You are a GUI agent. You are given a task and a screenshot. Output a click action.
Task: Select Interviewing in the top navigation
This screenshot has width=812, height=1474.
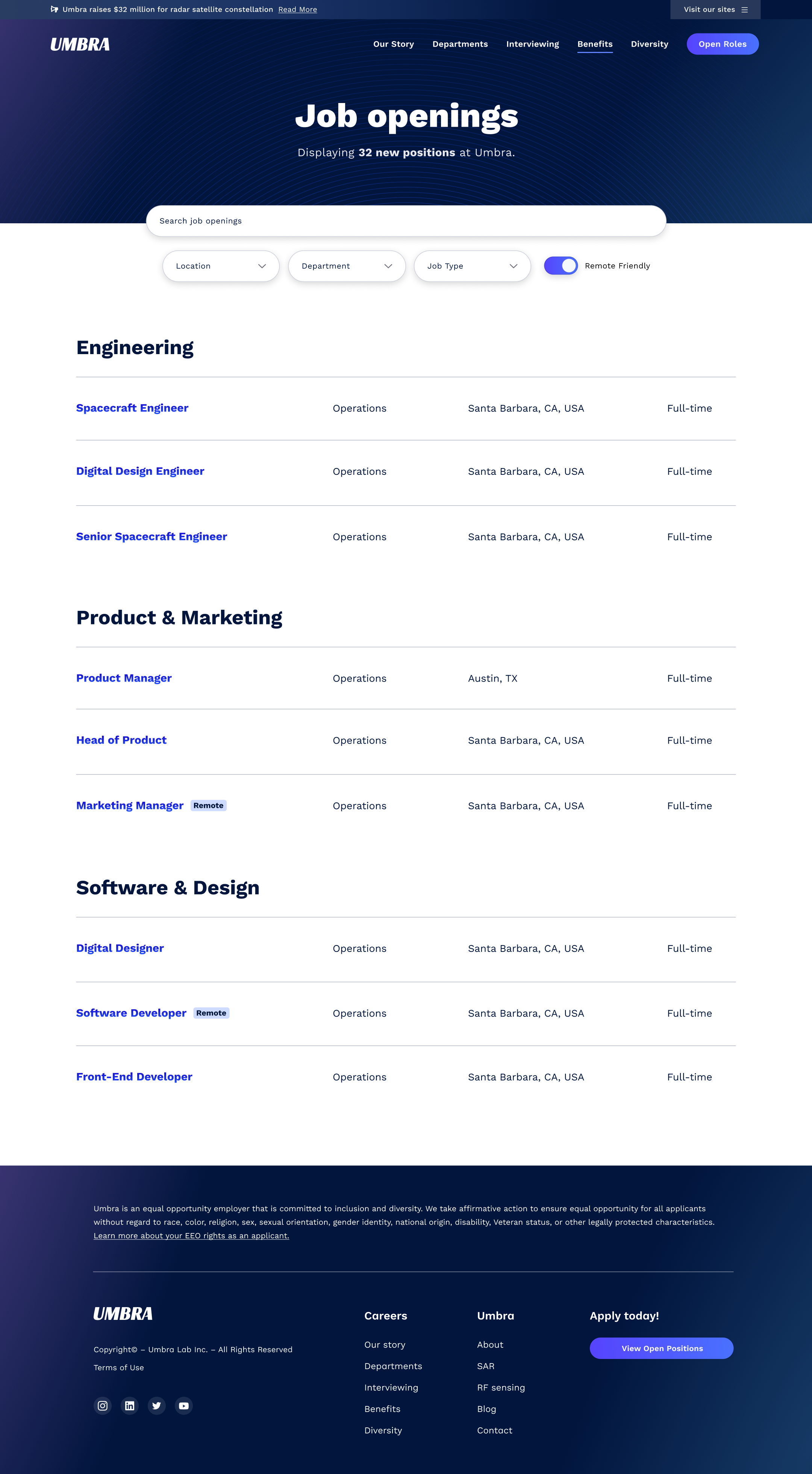[532, 44]
